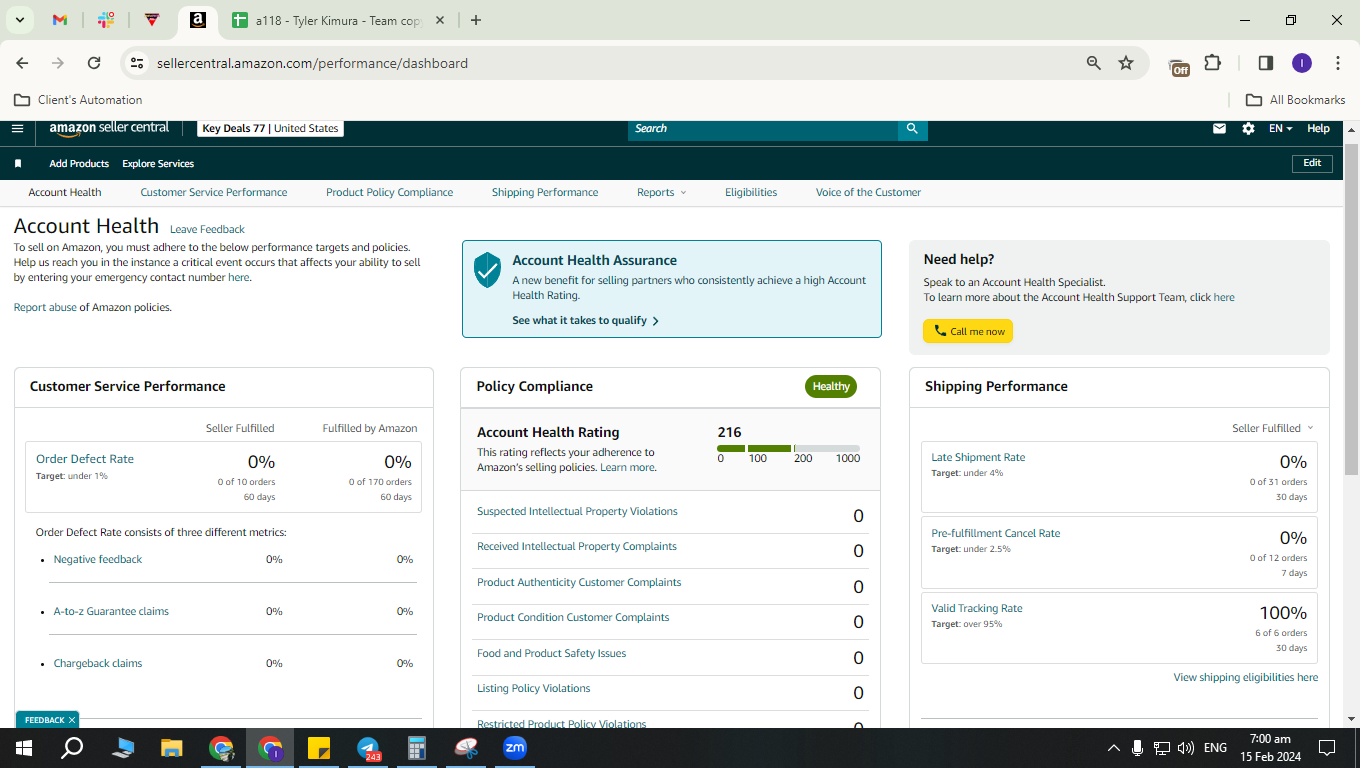Click the browser back arrow
1360x768 pixels.
[22, 63]
